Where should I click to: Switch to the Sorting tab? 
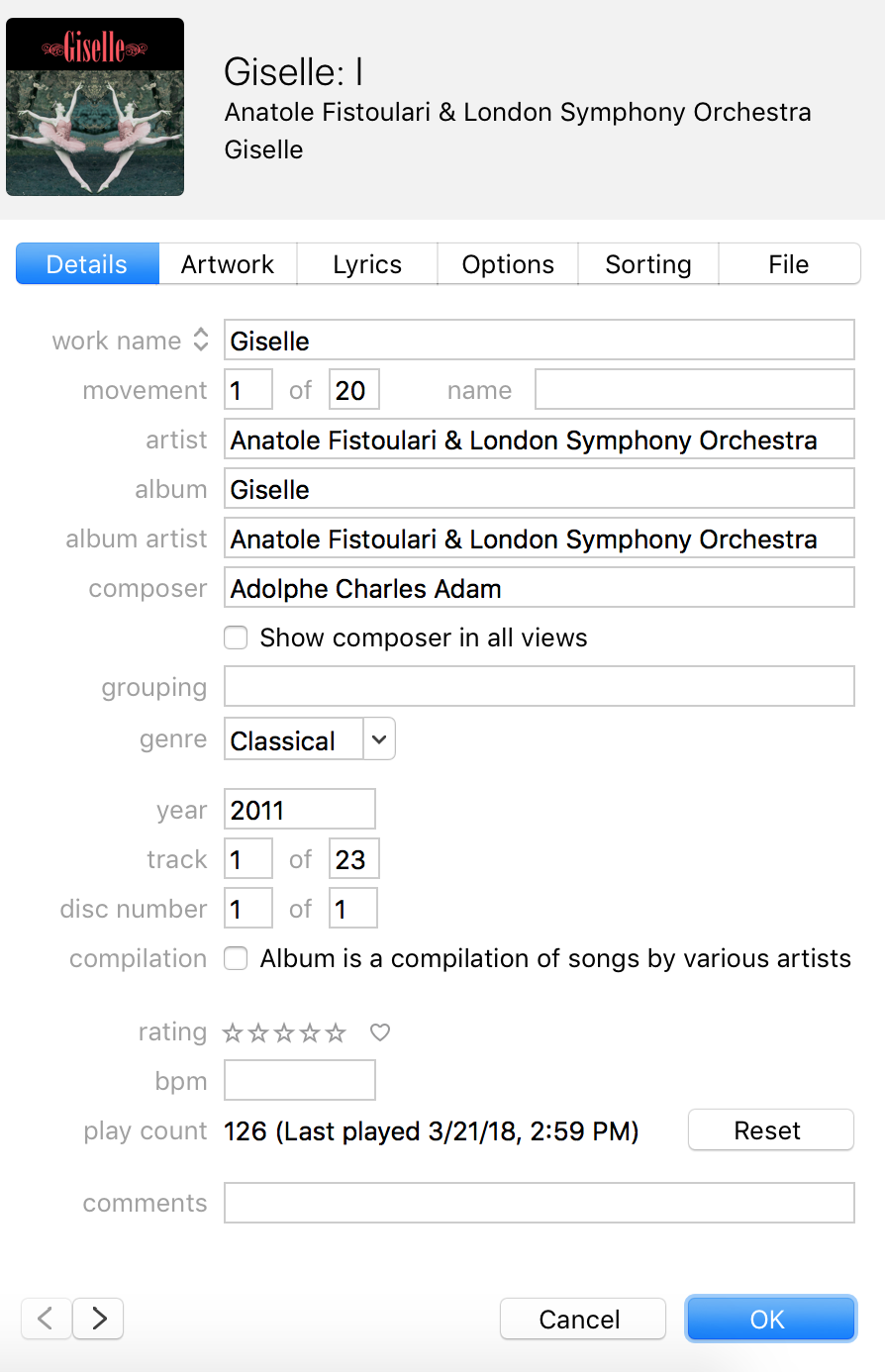coord(648,264)
